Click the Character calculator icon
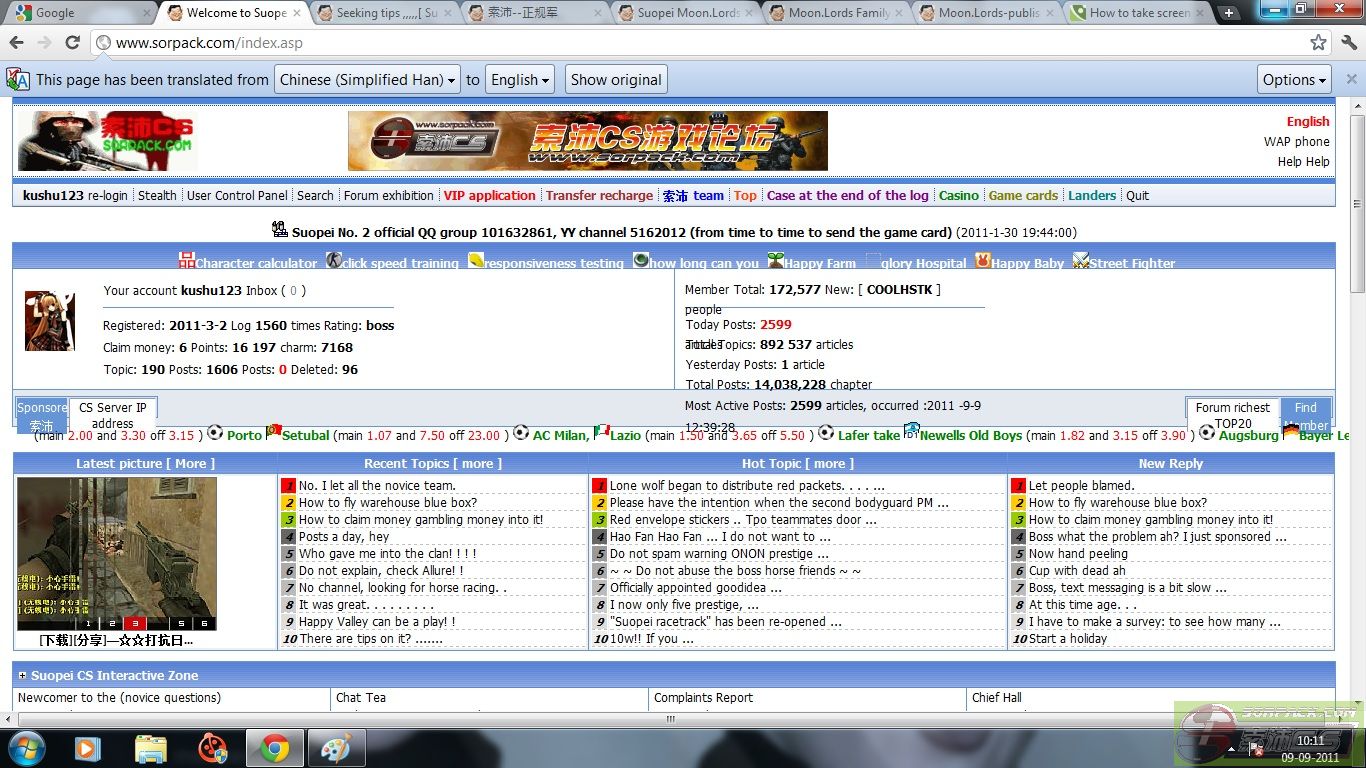Screen dimensions: 1366x768 (187, 261)
